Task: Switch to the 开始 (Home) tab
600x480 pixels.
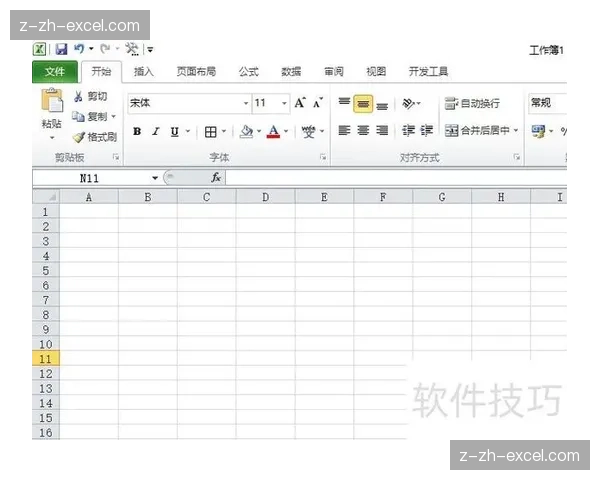Action: [101, 71]
